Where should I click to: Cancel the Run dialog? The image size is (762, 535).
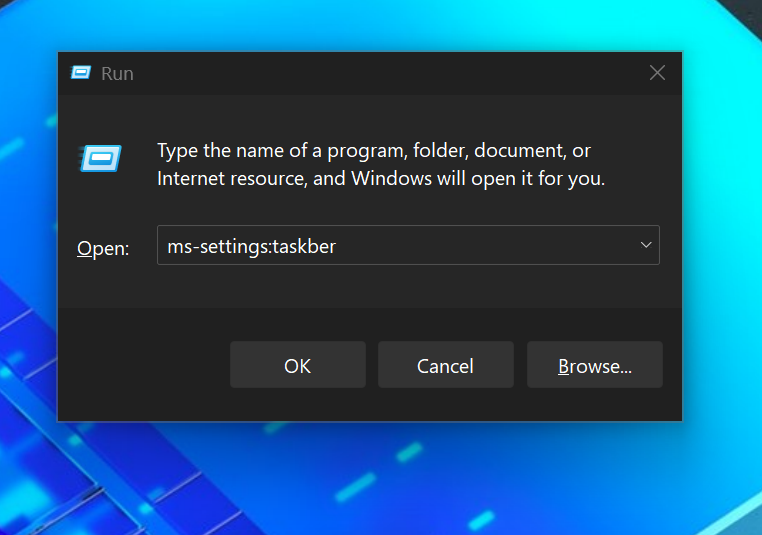pos(446,365)
